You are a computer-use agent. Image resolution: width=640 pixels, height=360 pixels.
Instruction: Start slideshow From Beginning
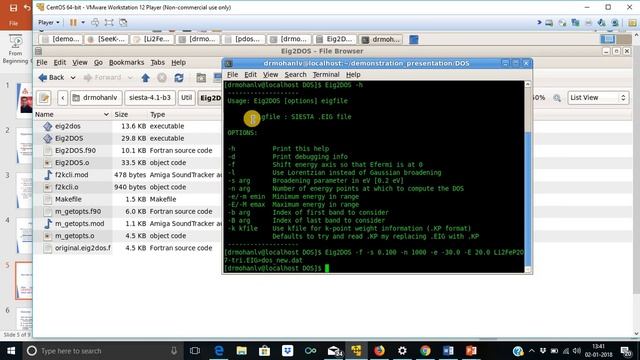click(x=16, y=49)
